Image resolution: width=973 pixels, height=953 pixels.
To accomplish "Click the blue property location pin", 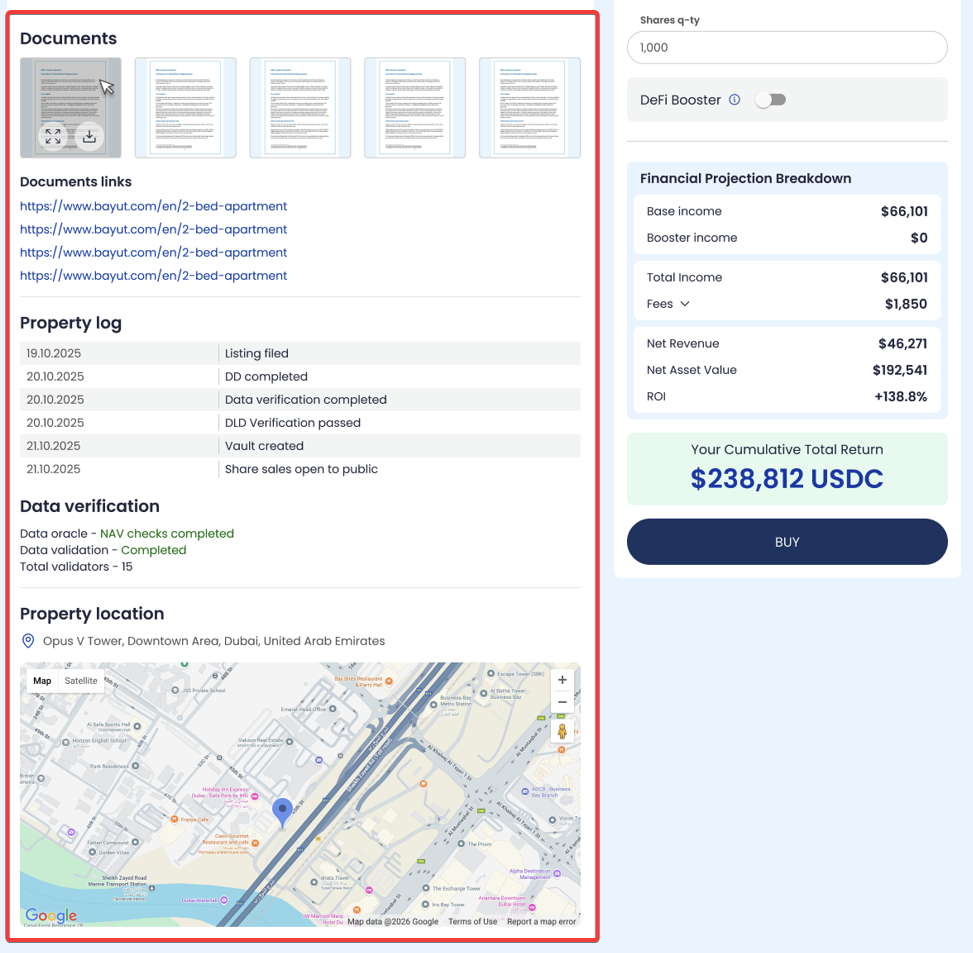I will click(x=283, y=811).
